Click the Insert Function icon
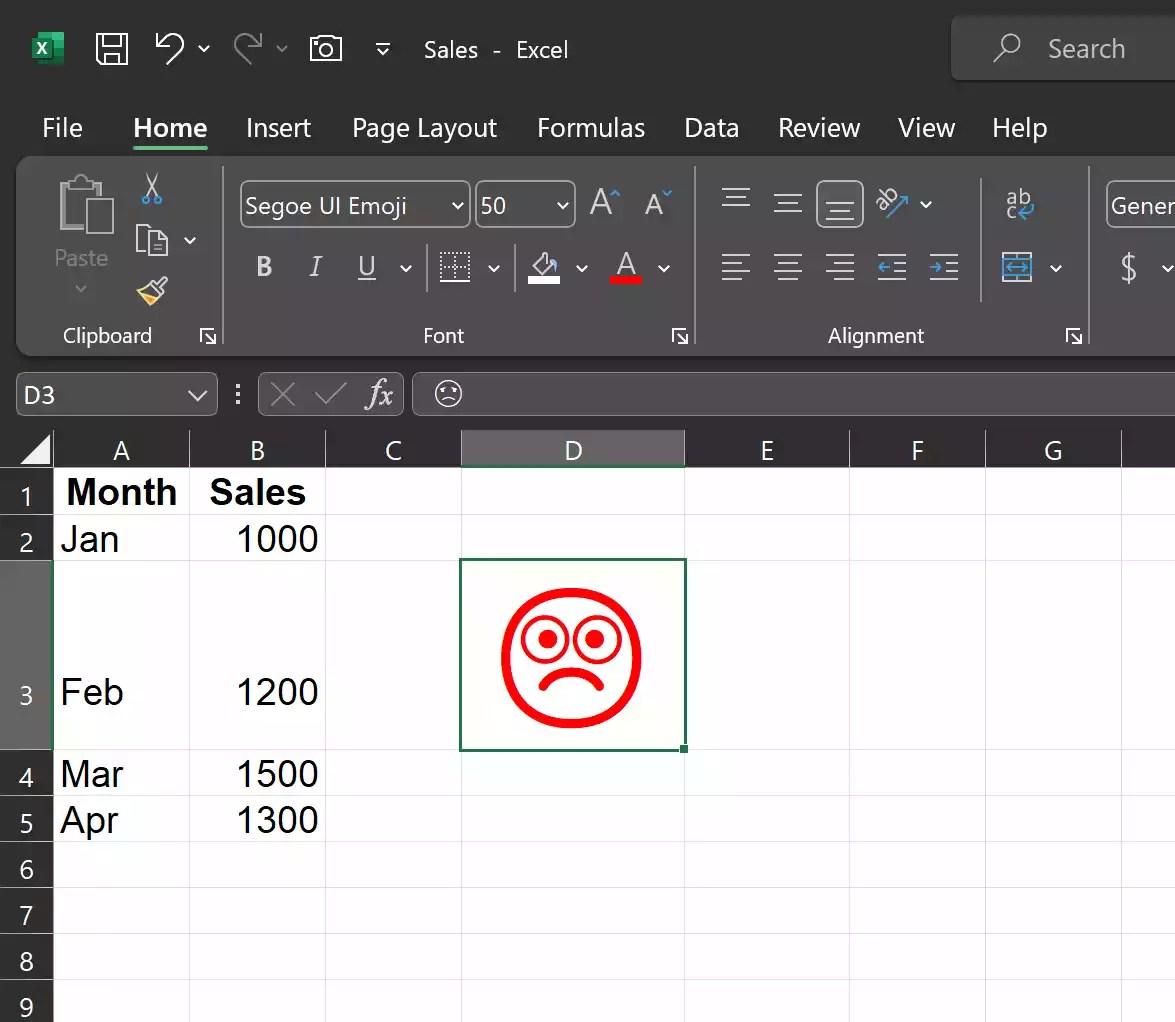This screenshot has width=1175, height=1022. [x=380, y=394]
